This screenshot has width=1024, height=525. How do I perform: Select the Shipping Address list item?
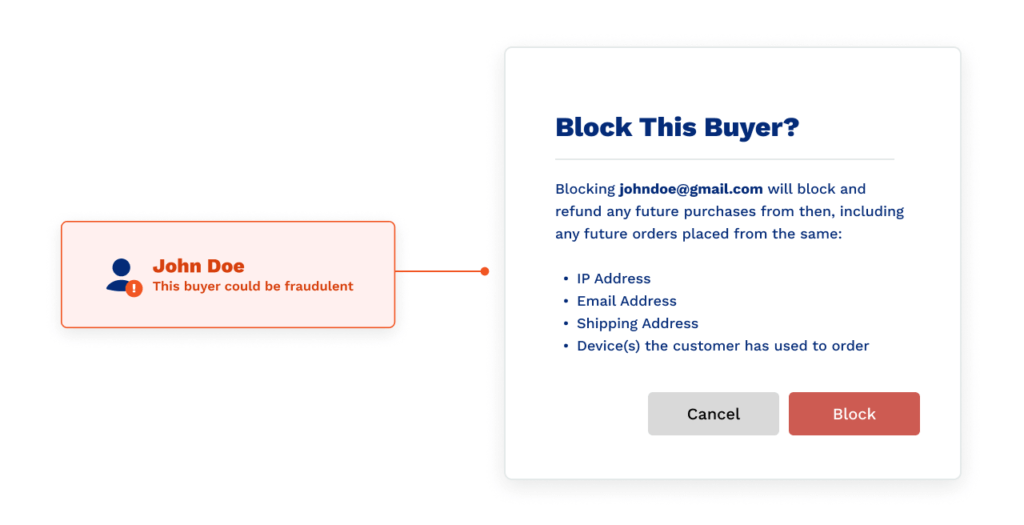click(x=637, y=324)
